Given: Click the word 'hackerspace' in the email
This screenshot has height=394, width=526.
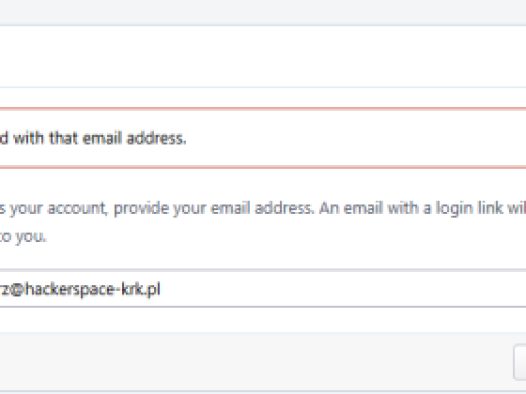Looking at the screenshot, I should pyautogui.click(x=70, y=289).
